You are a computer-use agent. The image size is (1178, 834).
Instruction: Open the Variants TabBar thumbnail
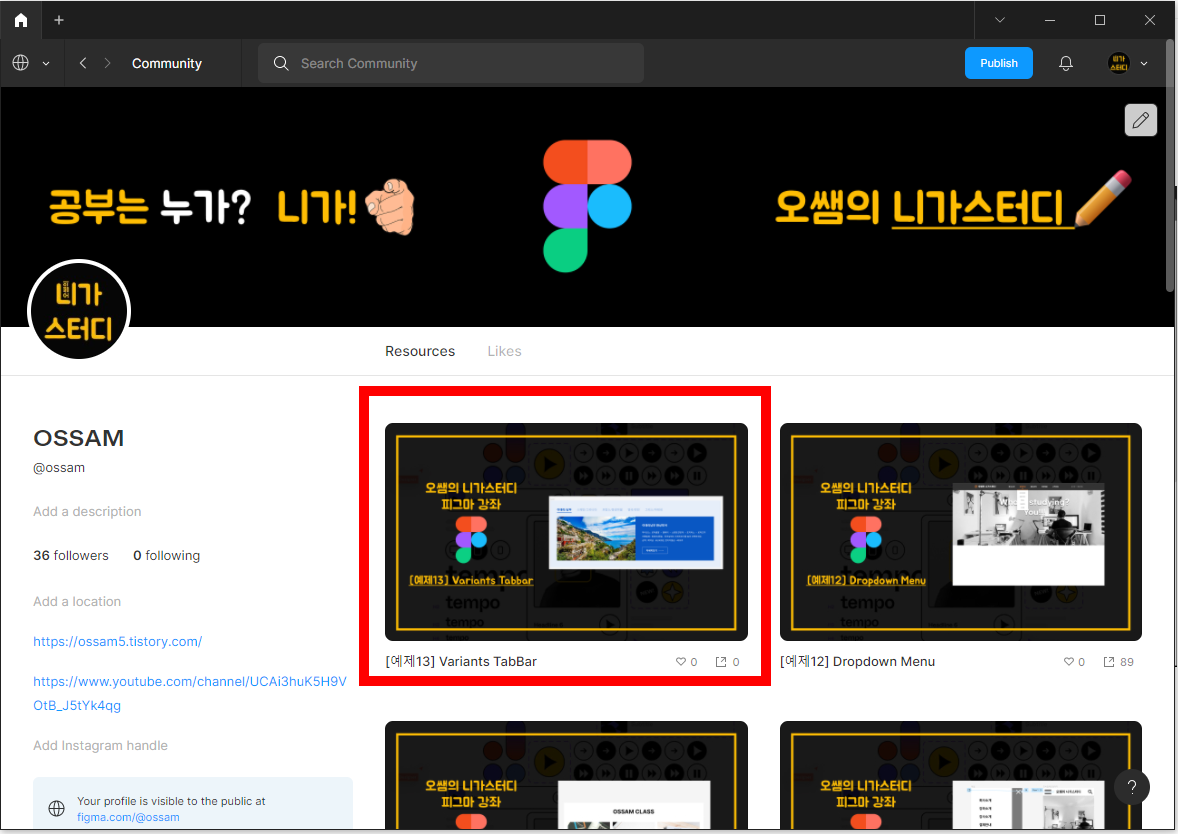click(x=566, y=532)
